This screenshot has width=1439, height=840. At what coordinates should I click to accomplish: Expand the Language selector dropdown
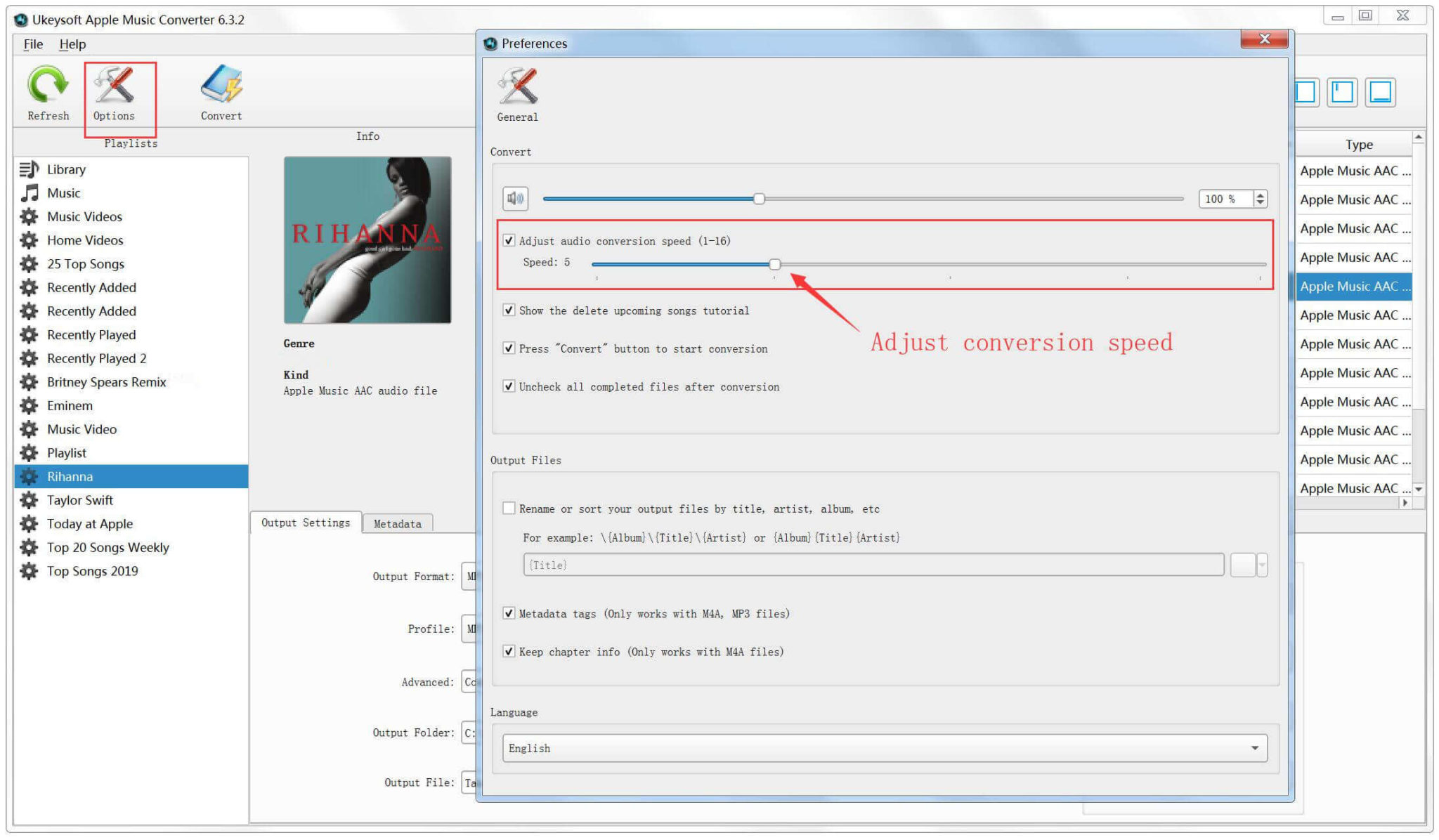tap(1263, 749)
